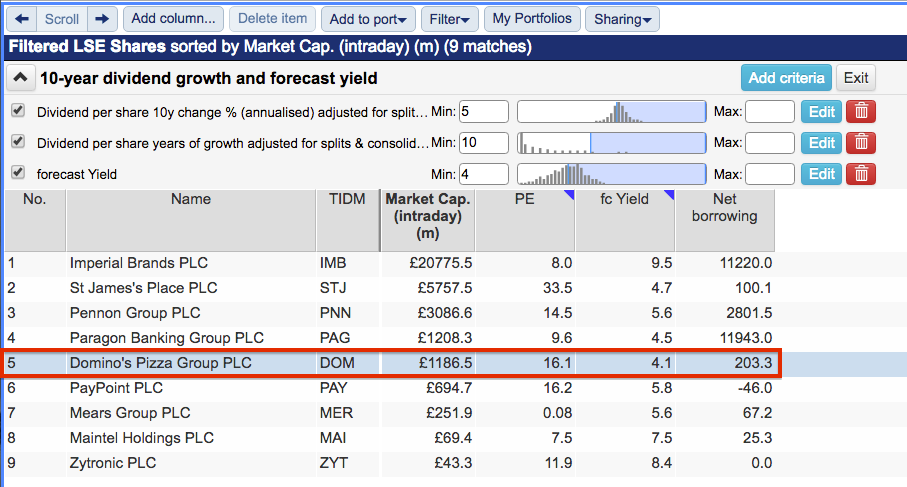Click the forecast Yield histogram range slider

(x=611, y=174)
